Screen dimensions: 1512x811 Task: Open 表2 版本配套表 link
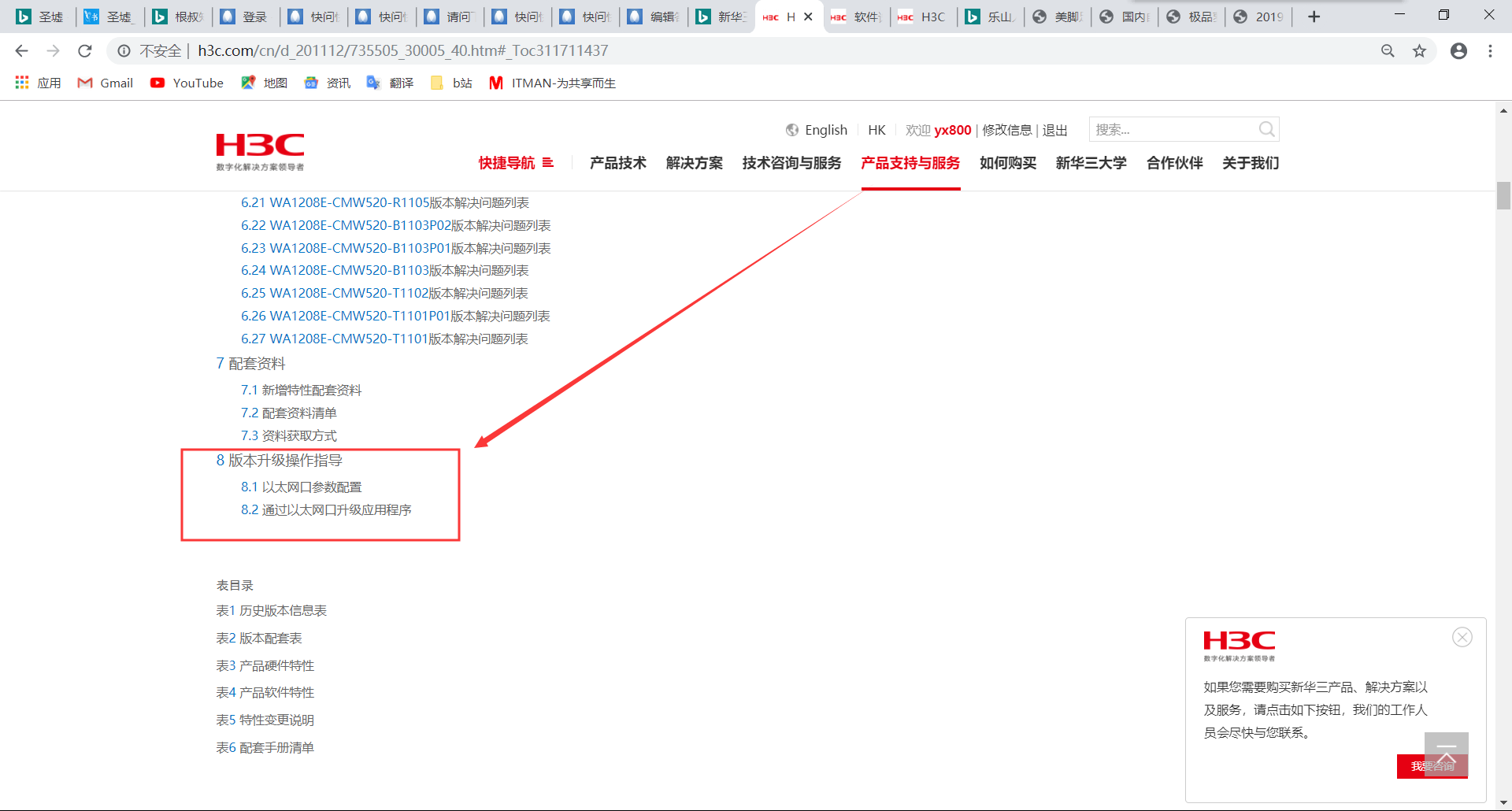coord(259,639)
